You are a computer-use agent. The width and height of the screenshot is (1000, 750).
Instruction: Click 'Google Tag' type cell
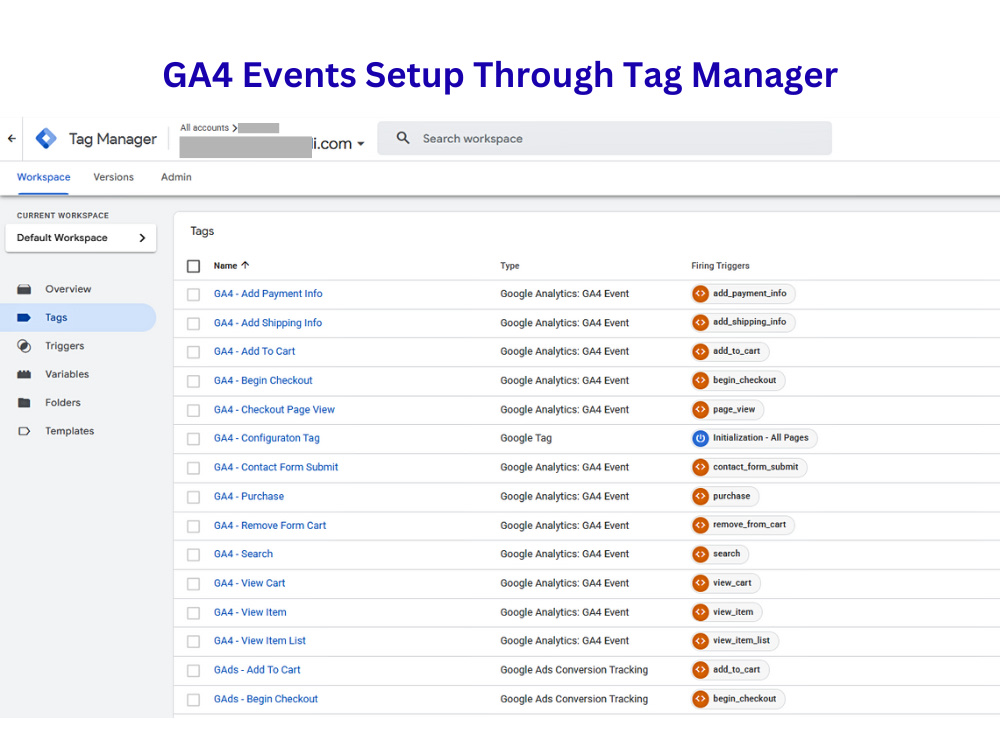coord(526,438)
